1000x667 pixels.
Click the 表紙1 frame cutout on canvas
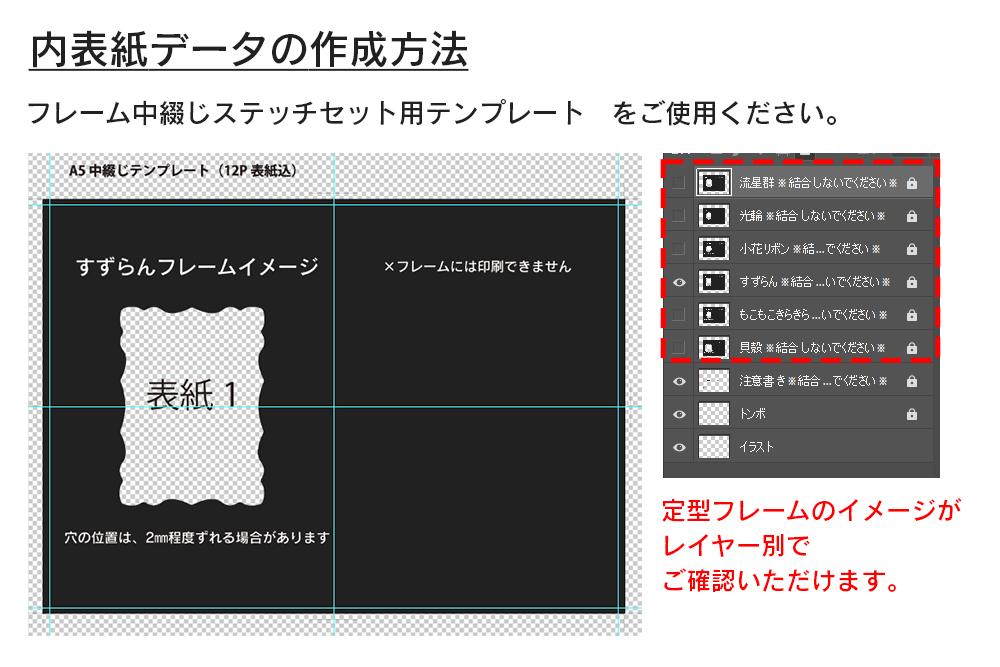[192, 395]
